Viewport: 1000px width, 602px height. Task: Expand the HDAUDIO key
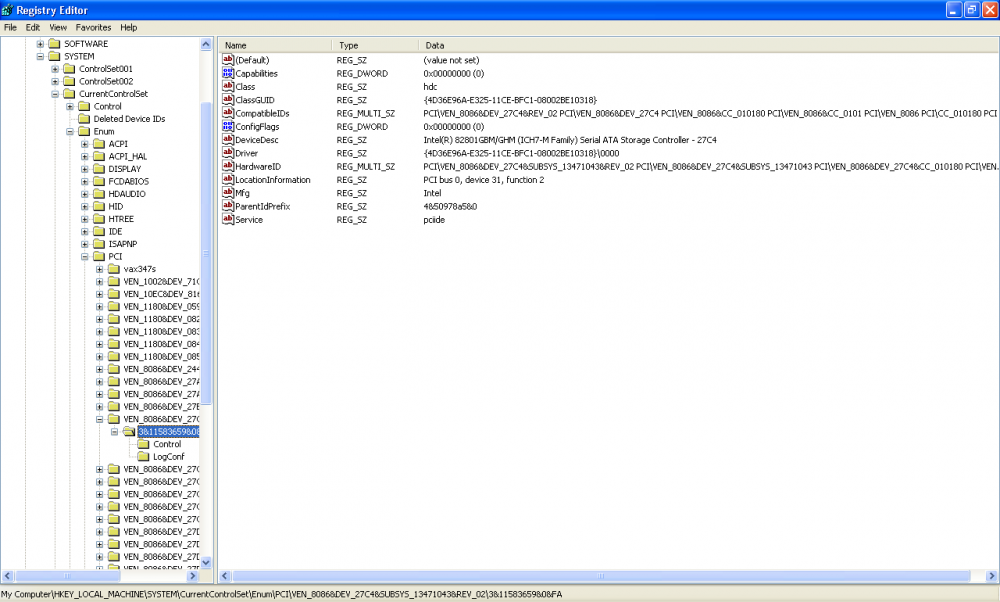pos(85,194)
